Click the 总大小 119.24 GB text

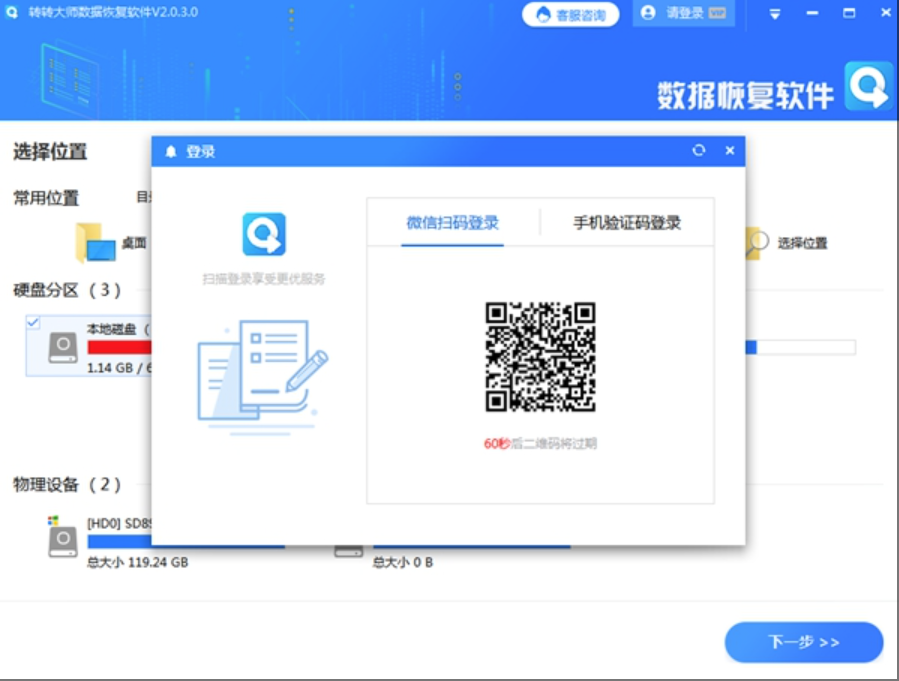click(138, 562)
